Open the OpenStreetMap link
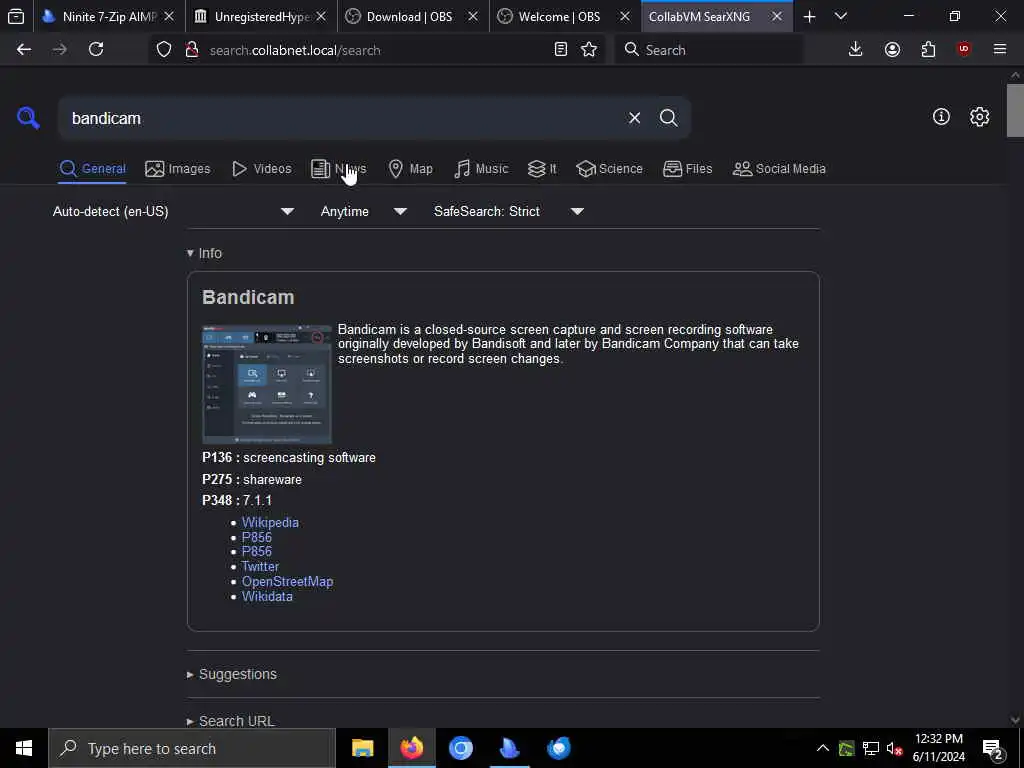 point(287,582)
